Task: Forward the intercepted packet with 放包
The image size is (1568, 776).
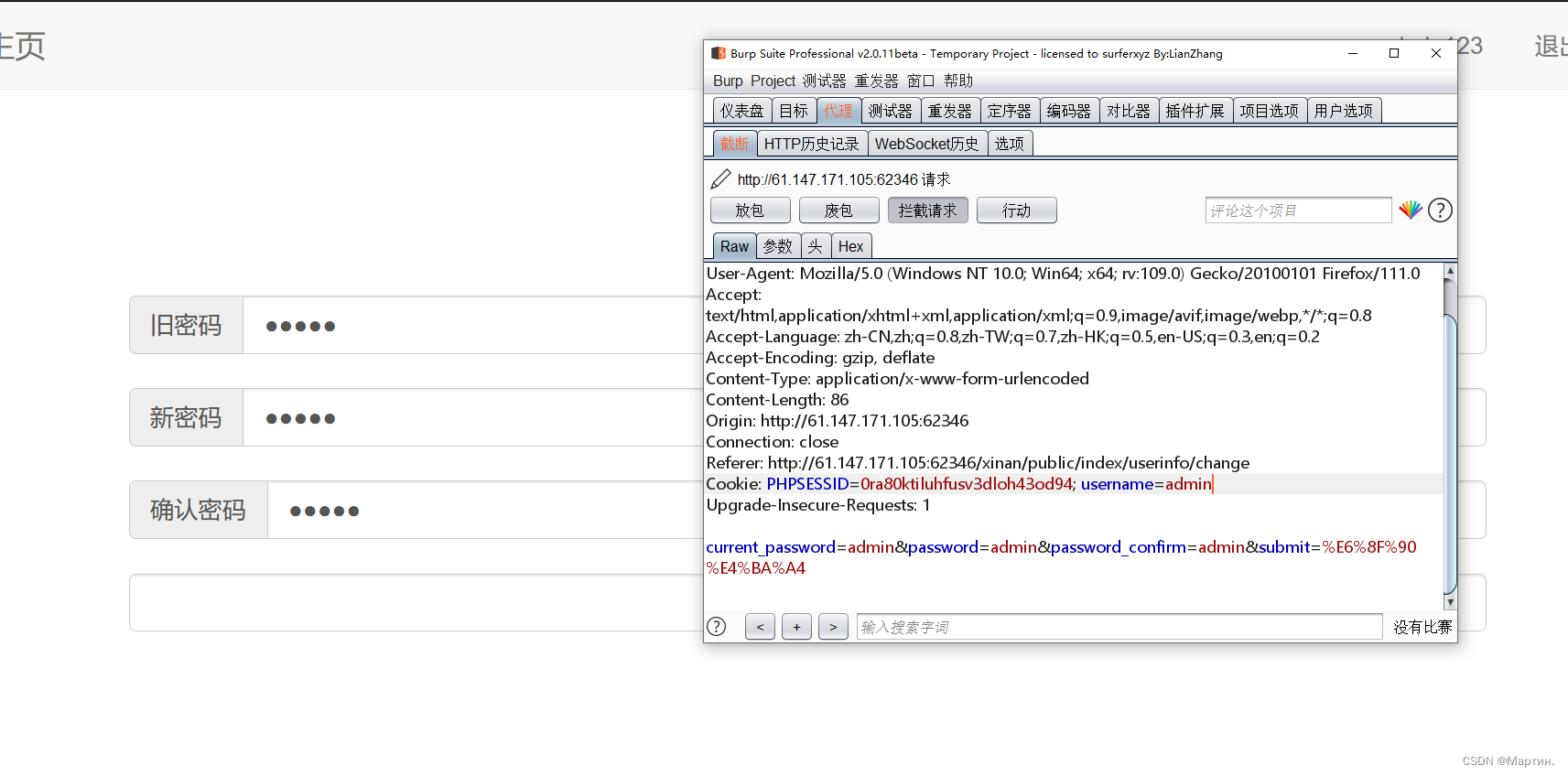Action: [751, 210]
